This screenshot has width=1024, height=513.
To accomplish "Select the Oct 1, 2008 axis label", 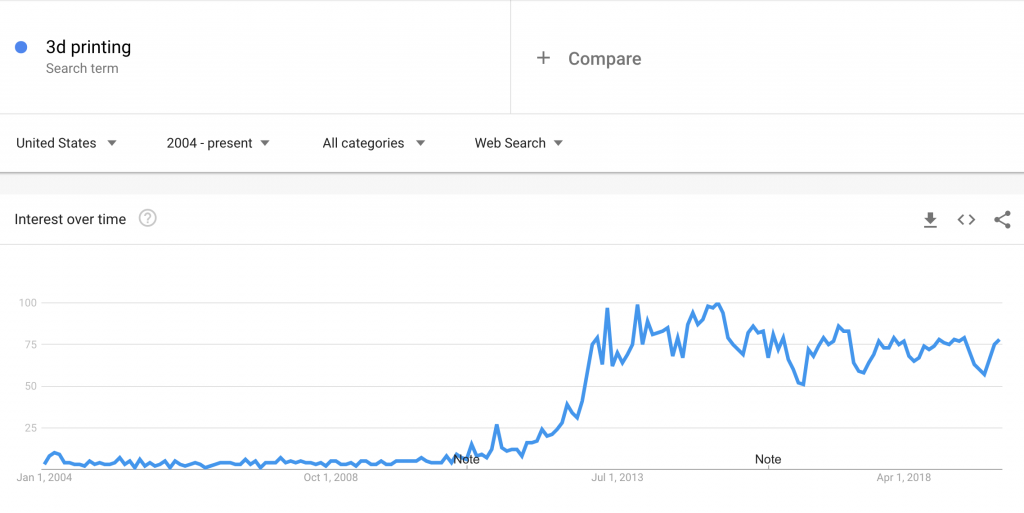I will pos(331,478).
